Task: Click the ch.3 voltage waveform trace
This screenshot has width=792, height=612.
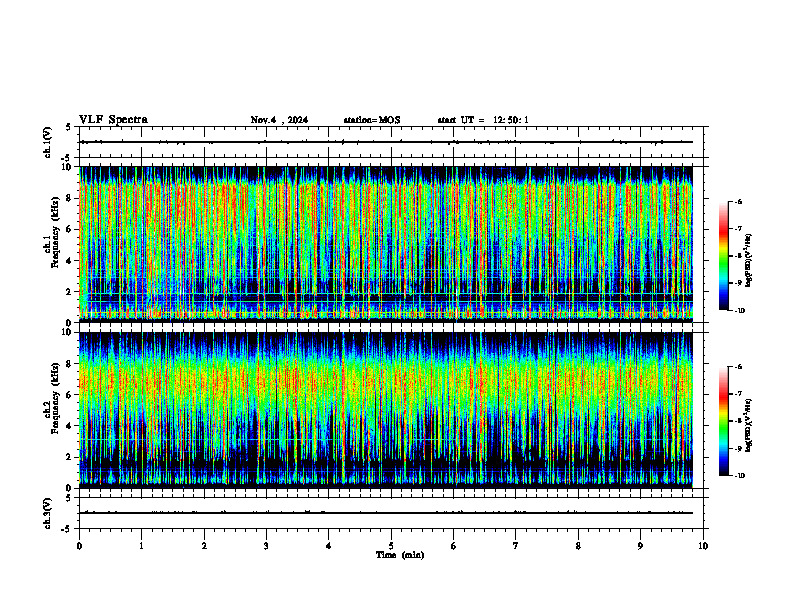Action: click(386, 513)
